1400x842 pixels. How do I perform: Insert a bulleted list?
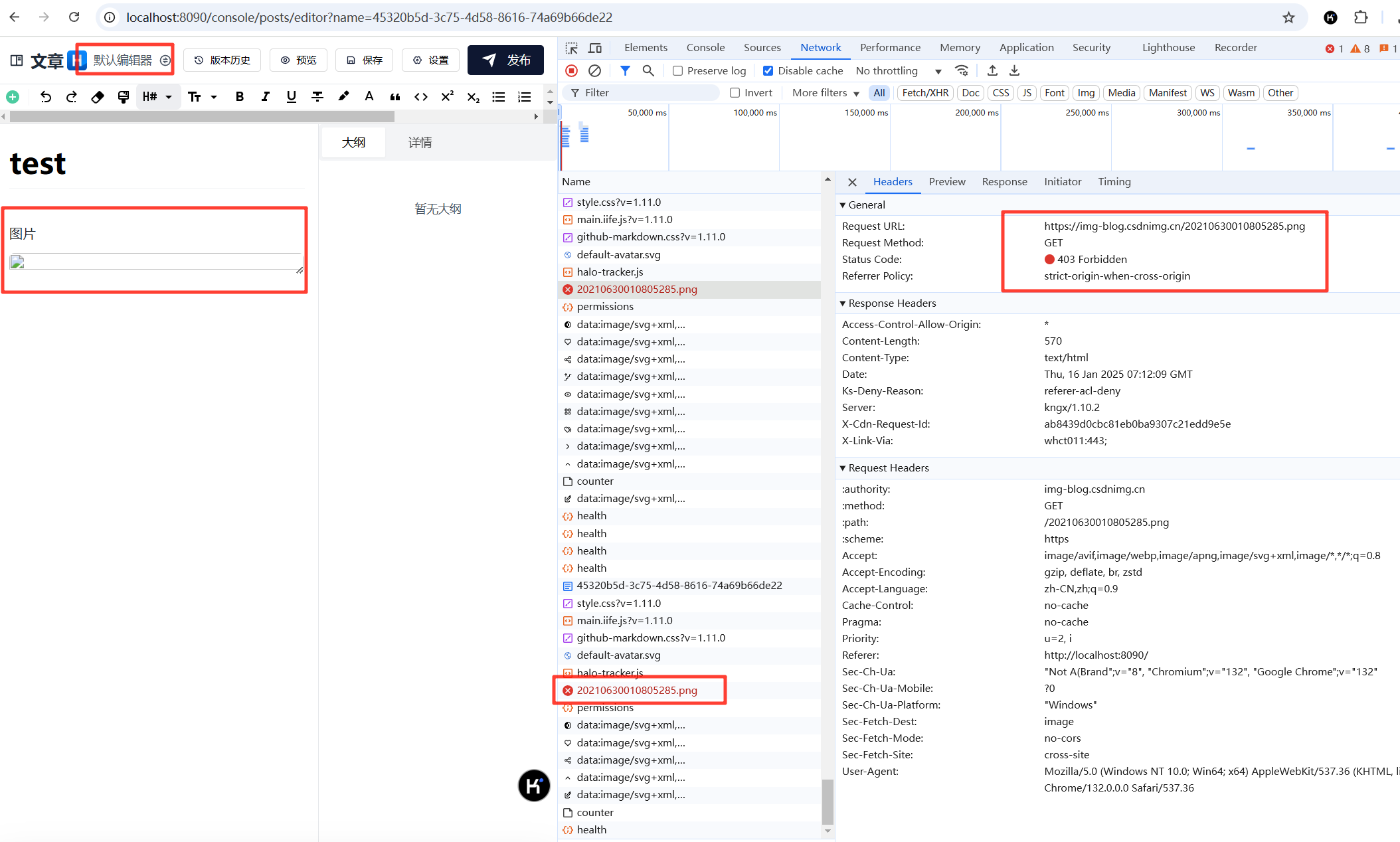click(x=499, y=97)
